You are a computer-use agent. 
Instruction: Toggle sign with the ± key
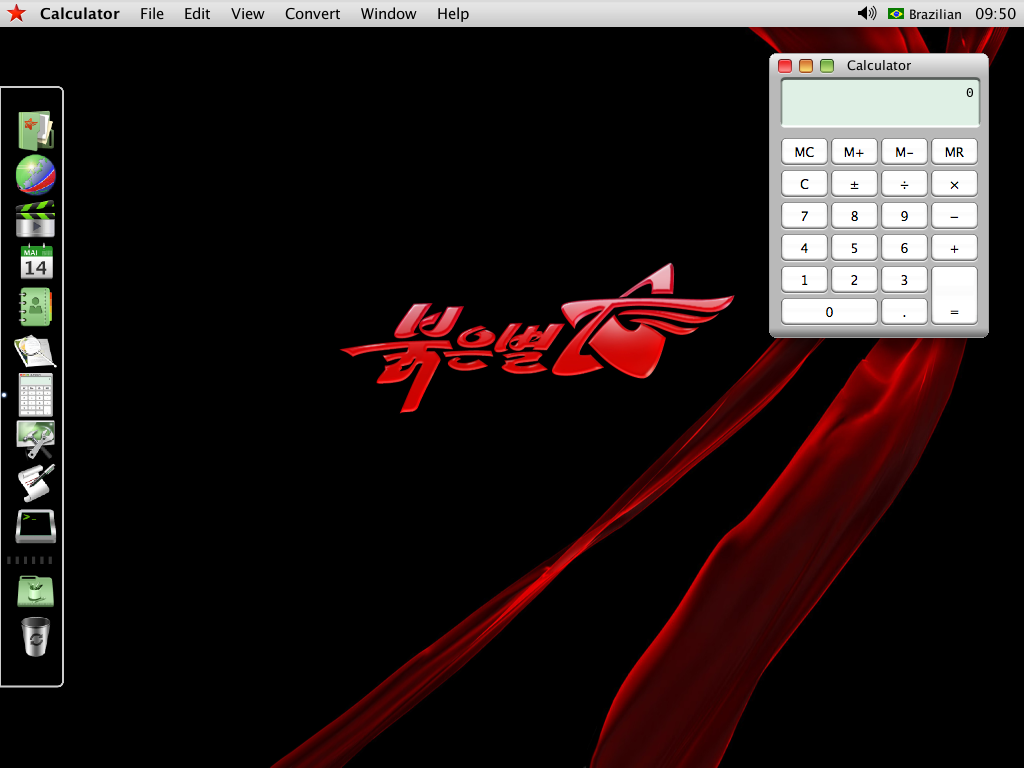point(854,184)
